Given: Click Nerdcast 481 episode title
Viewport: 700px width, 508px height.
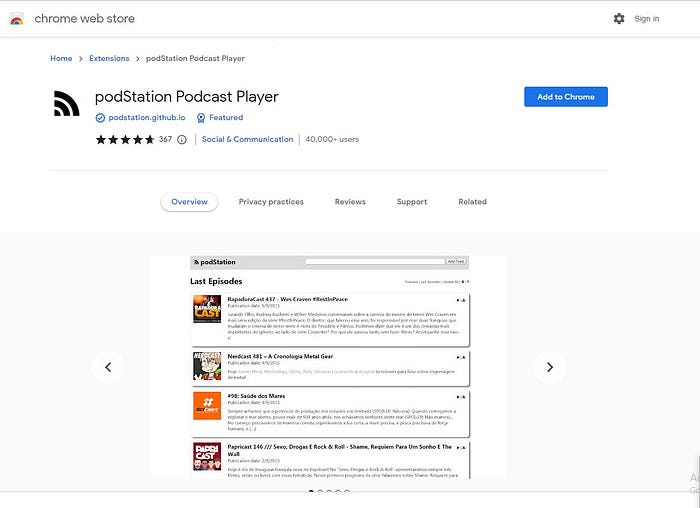Looking at the screenshot, I should [280, 356].
